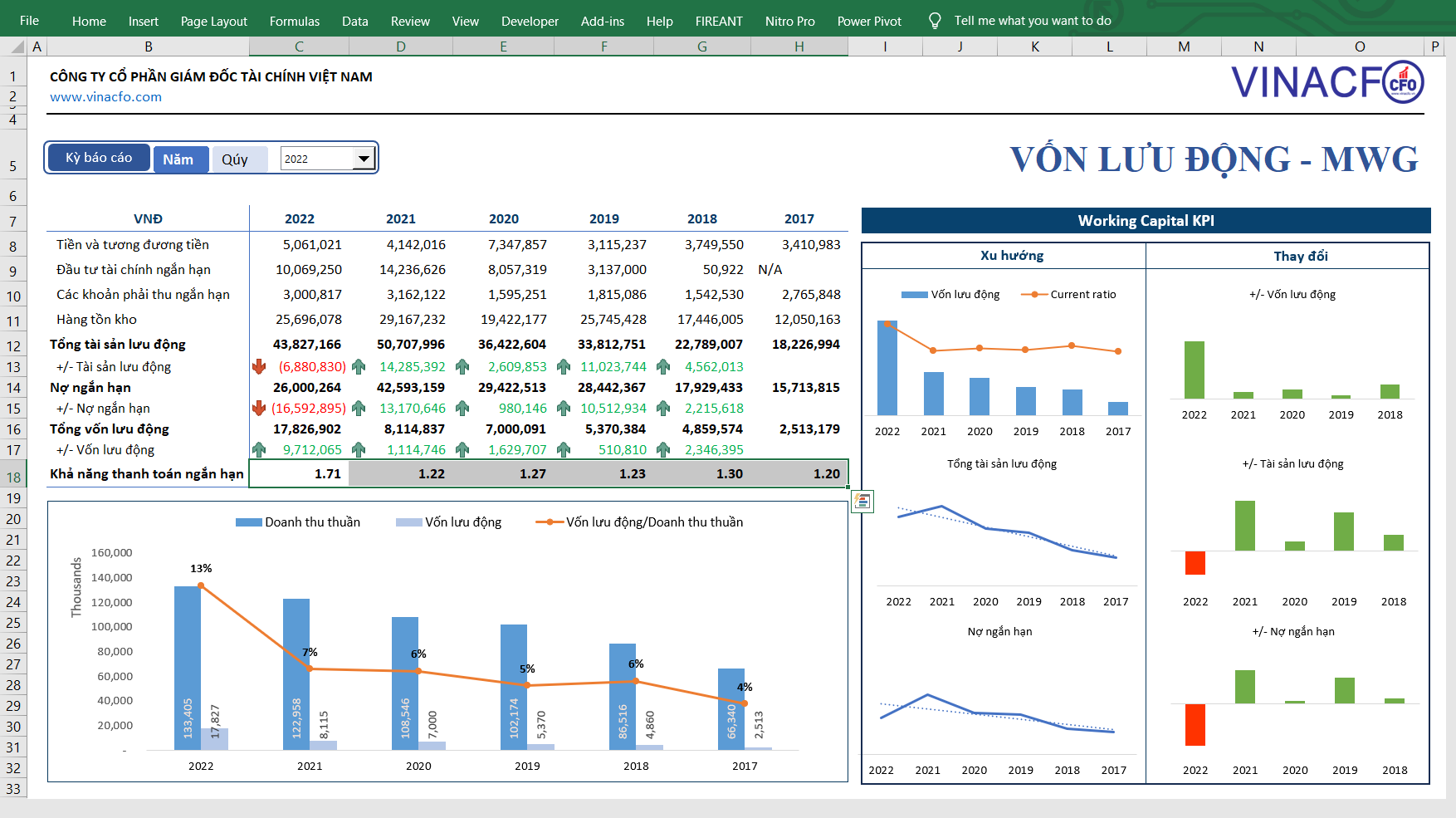Click green up arrow icon beside 11,023,744

point(564,366)
